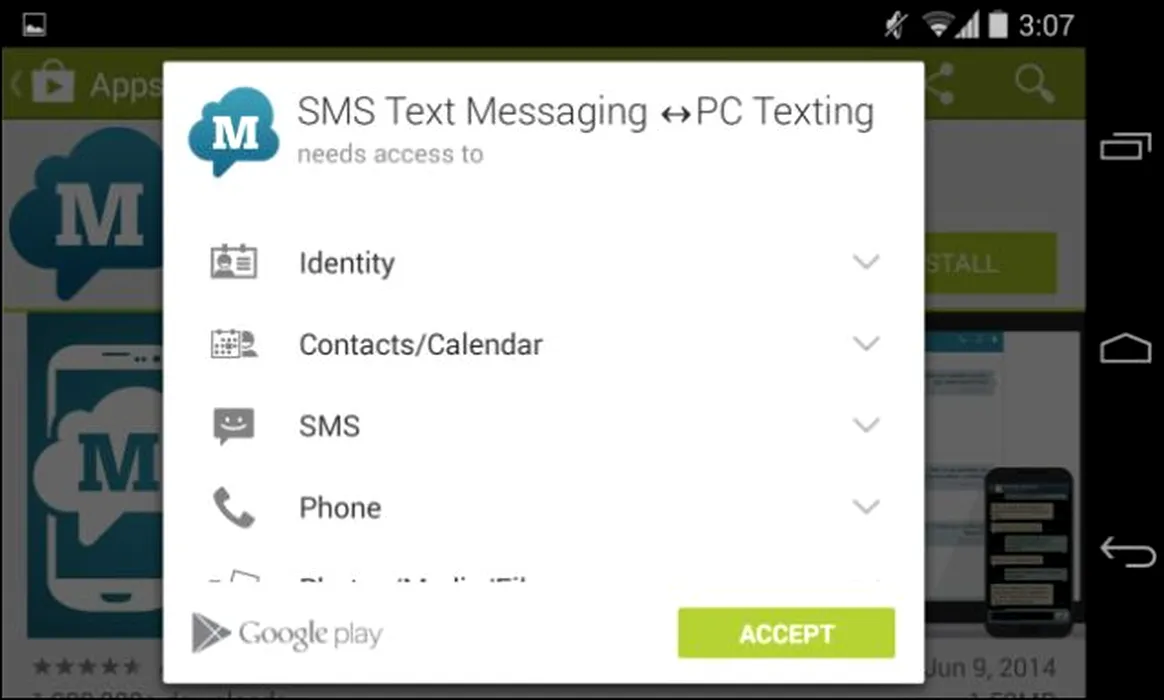Expand the Identity permission chevron
Image resolution: width=1164 pixels, height=700 pixels.
click(866, 262)
